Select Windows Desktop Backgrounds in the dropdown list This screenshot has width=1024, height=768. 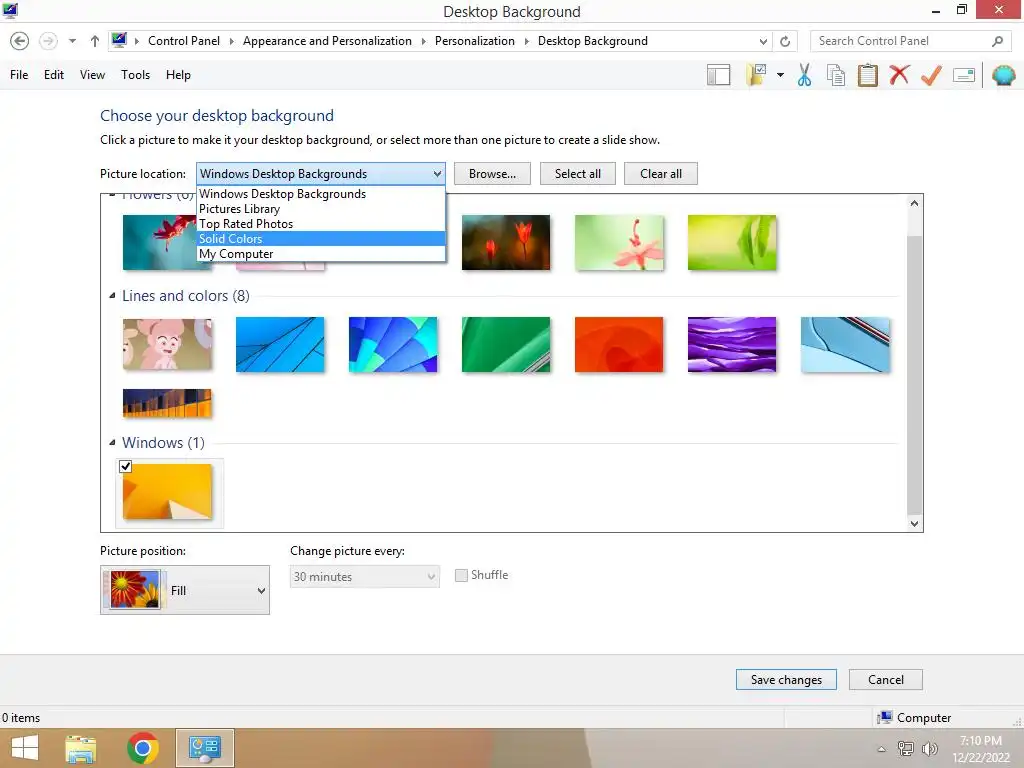pos(321,194)
